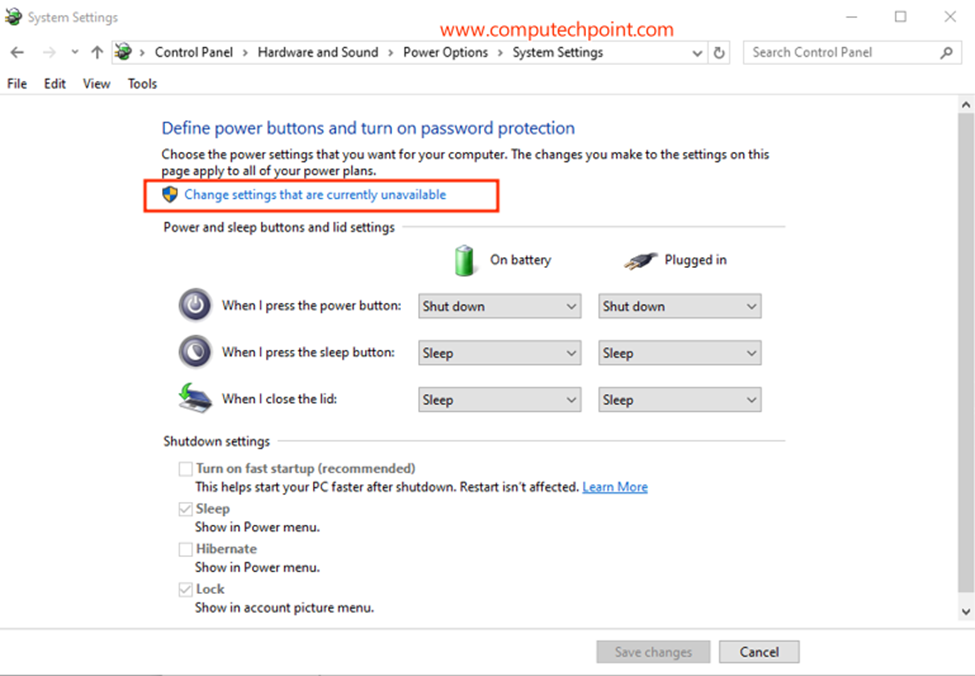Open sleep button Plugged in dropdown

pos(680,353)
